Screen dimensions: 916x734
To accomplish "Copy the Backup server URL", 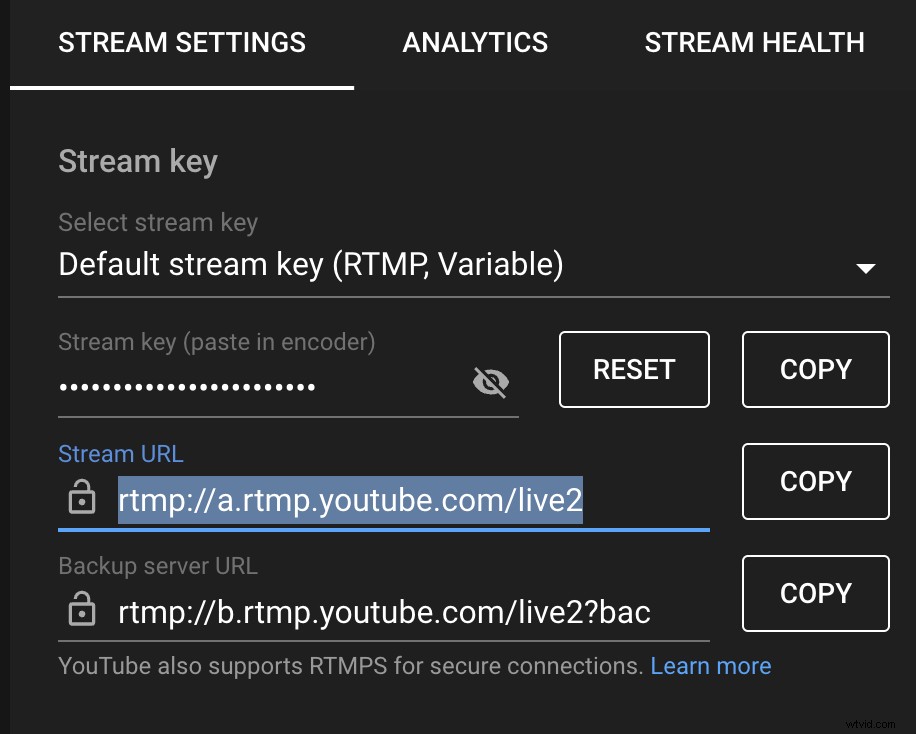I will click(815, 593).
